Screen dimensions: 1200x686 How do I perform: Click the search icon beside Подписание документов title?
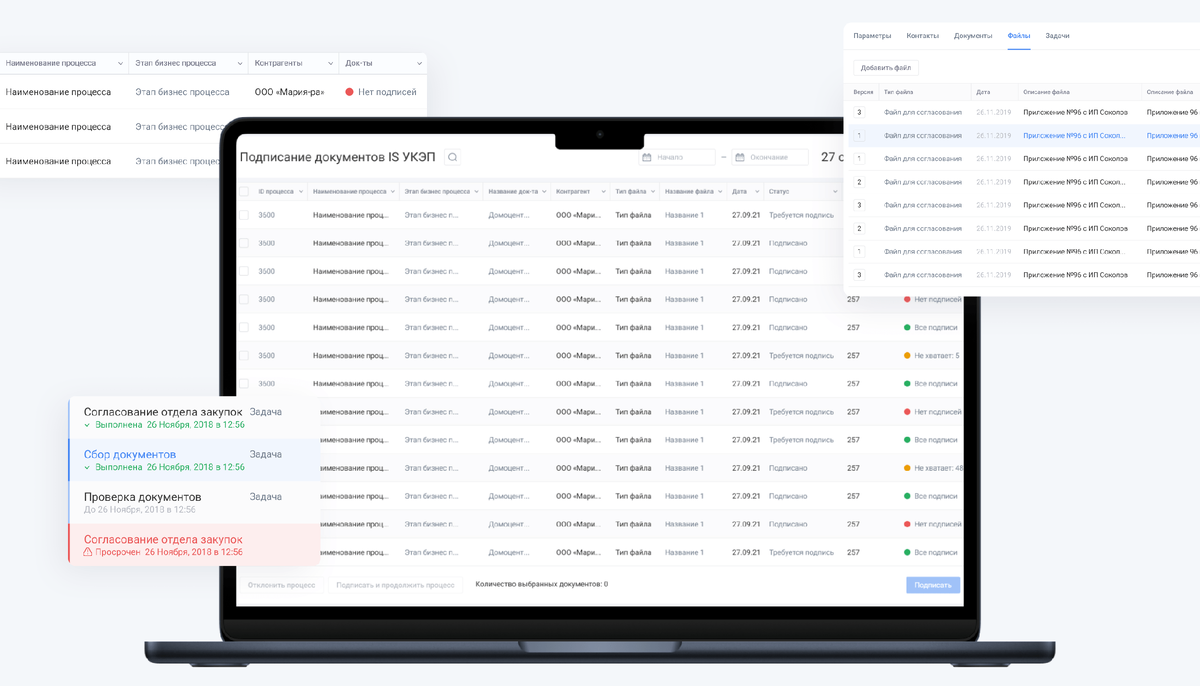coord(453,157)
